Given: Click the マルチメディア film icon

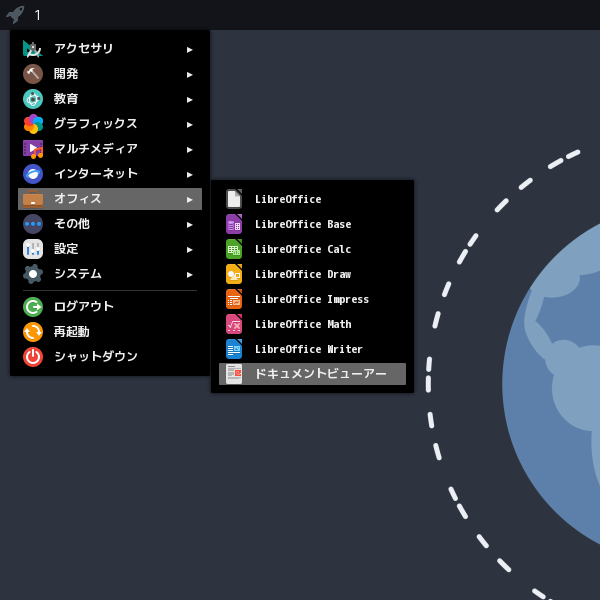Looking at the screenshot, I should pyautogui.click(x=33, y=149).
